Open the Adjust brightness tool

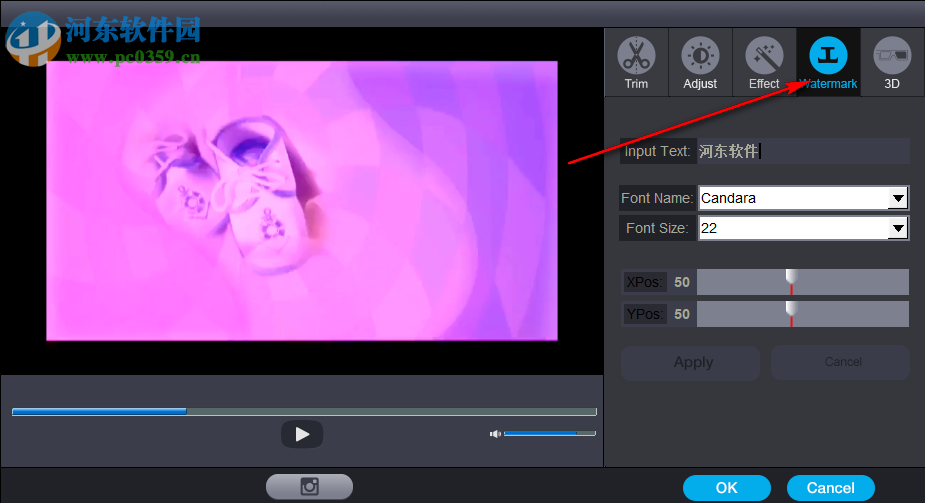pos(700,62)
